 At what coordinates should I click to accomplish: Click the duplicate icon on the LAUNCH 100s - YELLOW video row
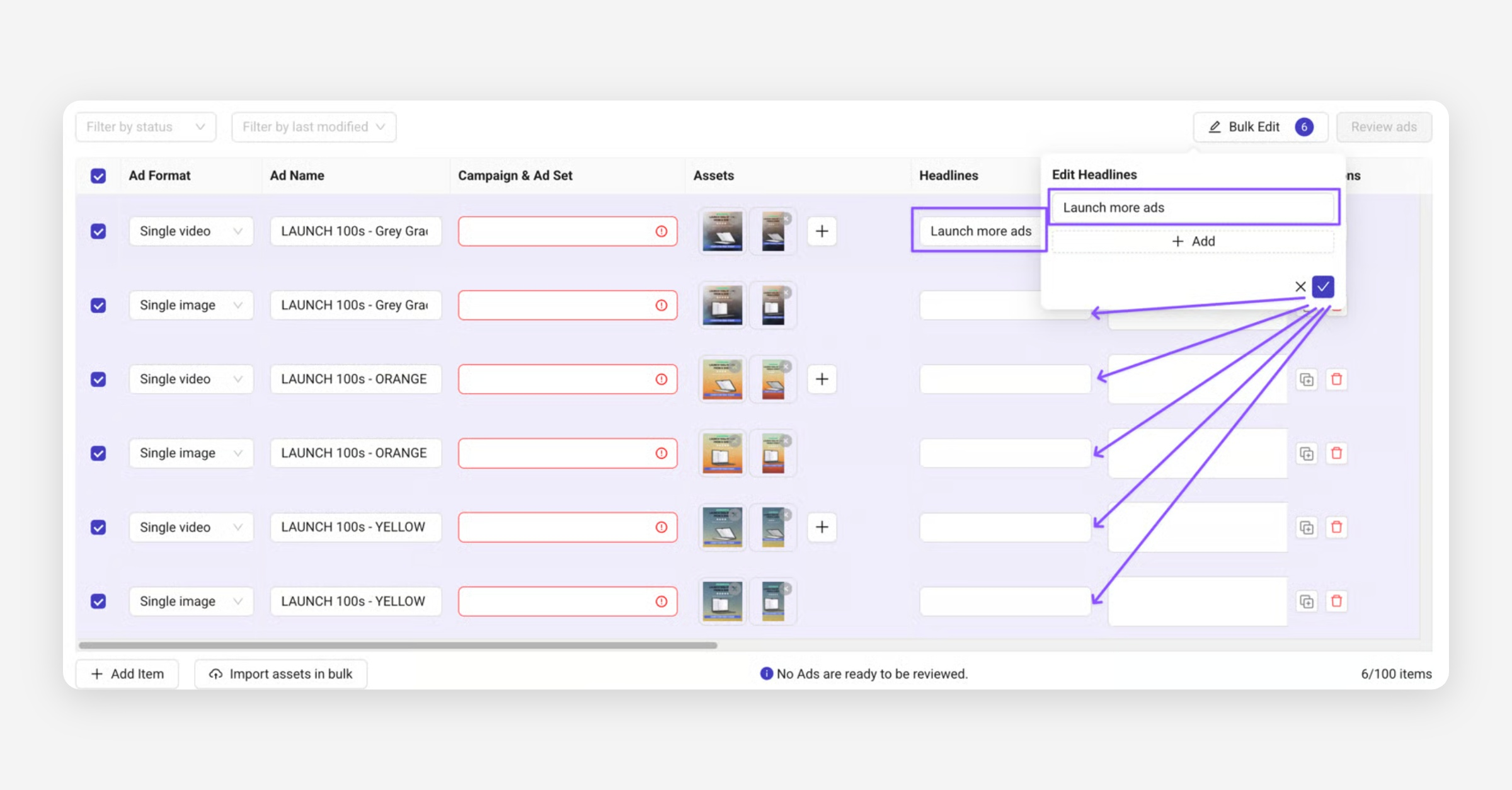[x=1307, y=527]
